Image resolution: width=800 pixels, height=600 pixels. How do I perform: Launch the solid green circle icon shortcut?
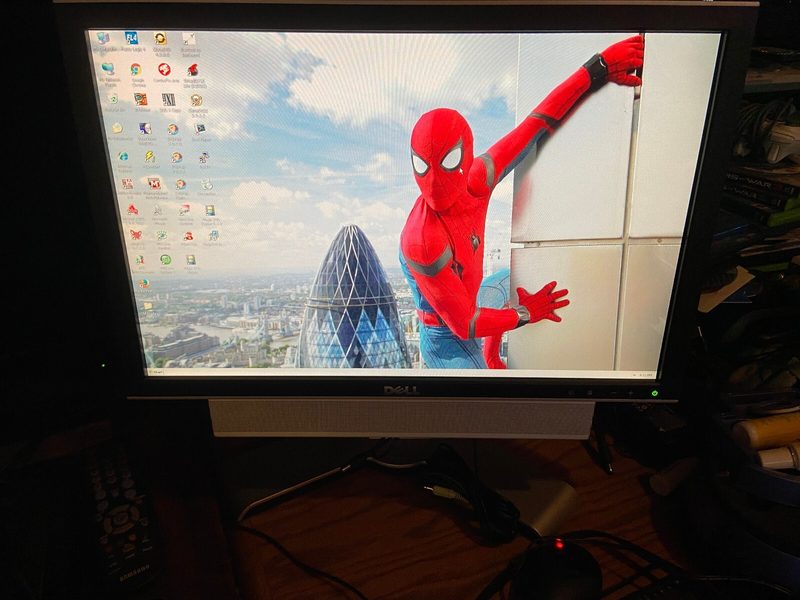(x=166, y=260)
